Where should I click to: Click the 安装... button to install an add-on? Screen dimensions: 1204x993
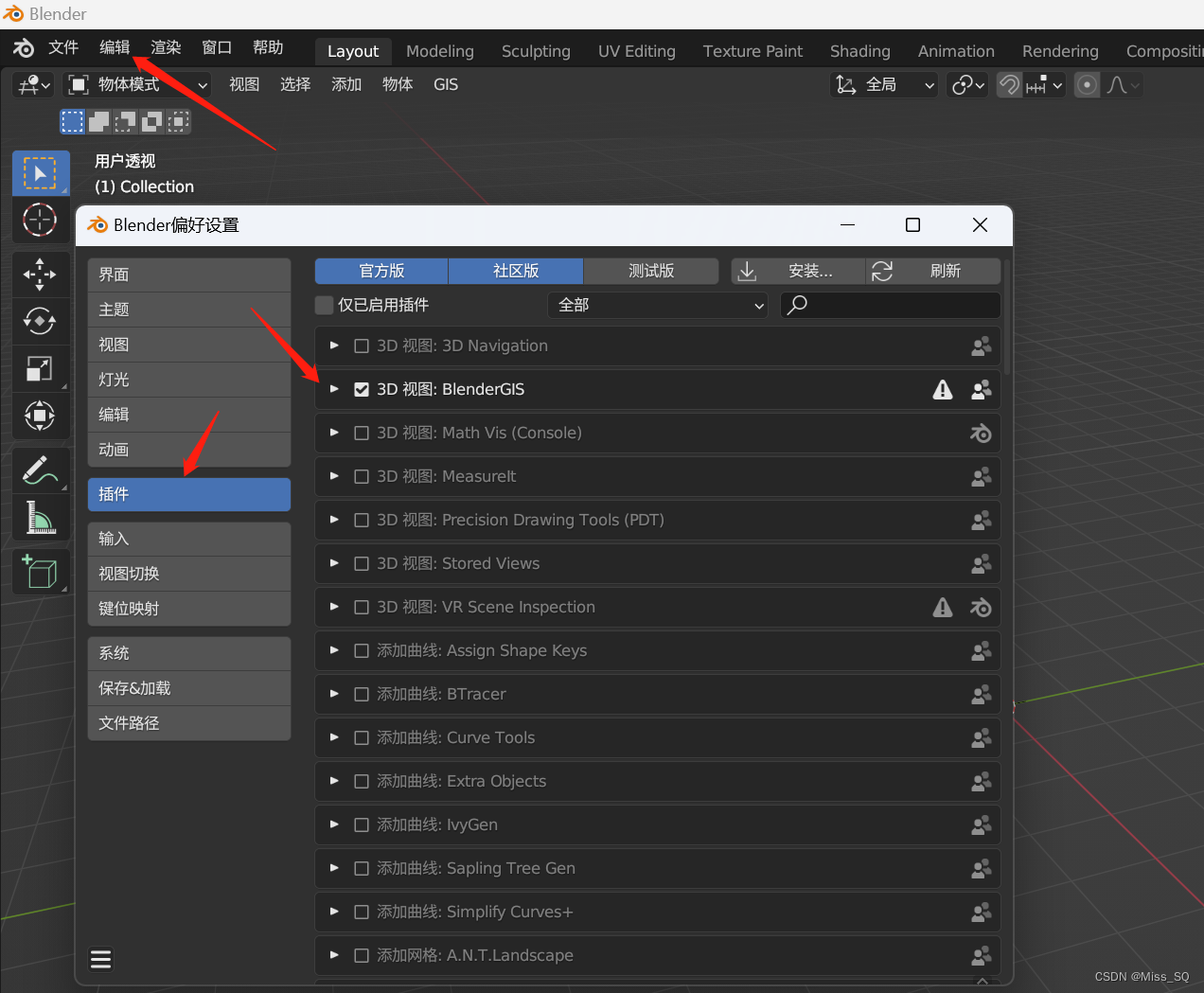(798, 271)
